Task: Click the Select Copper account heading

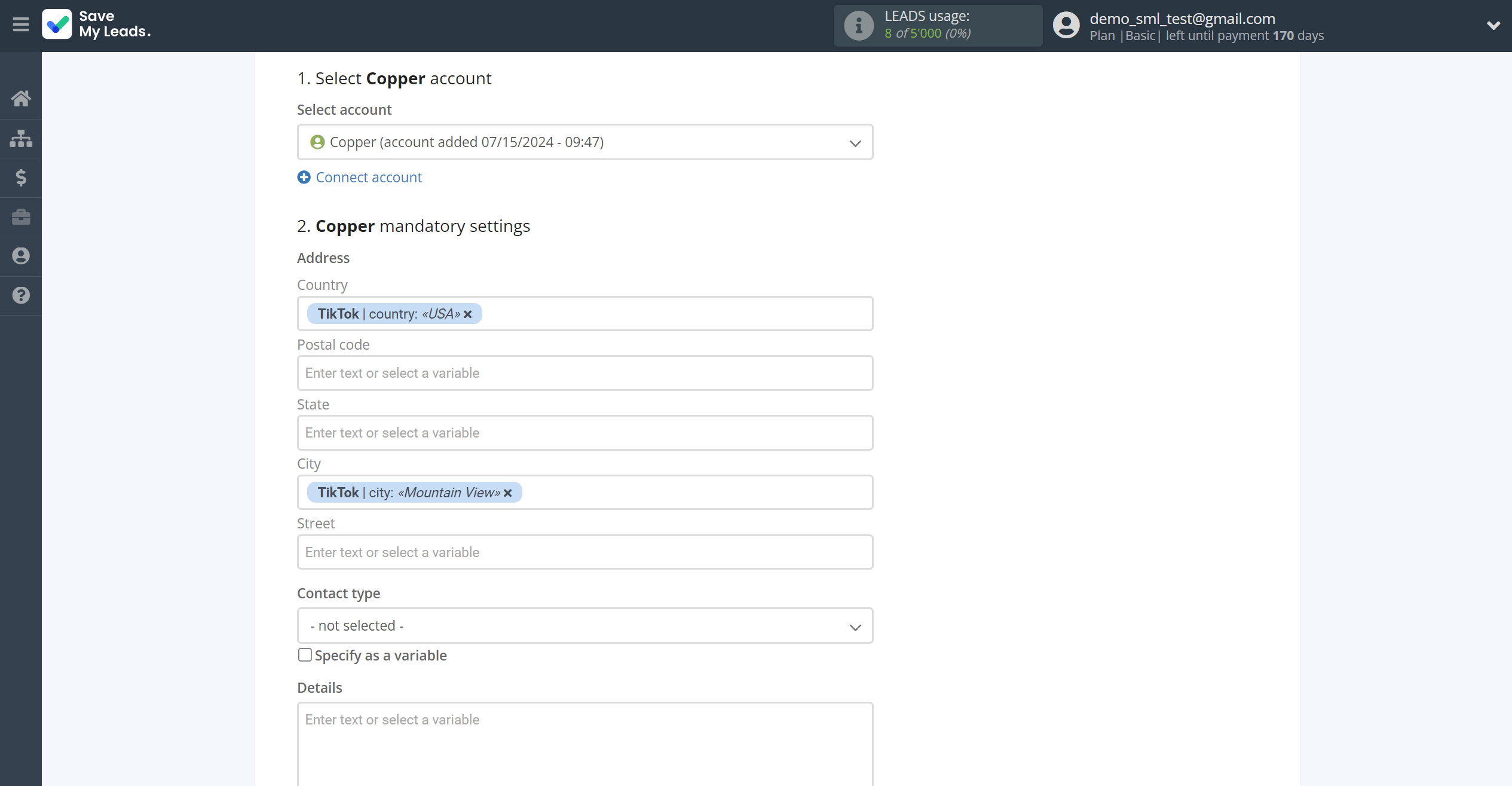Action: (x=394, y=78)
